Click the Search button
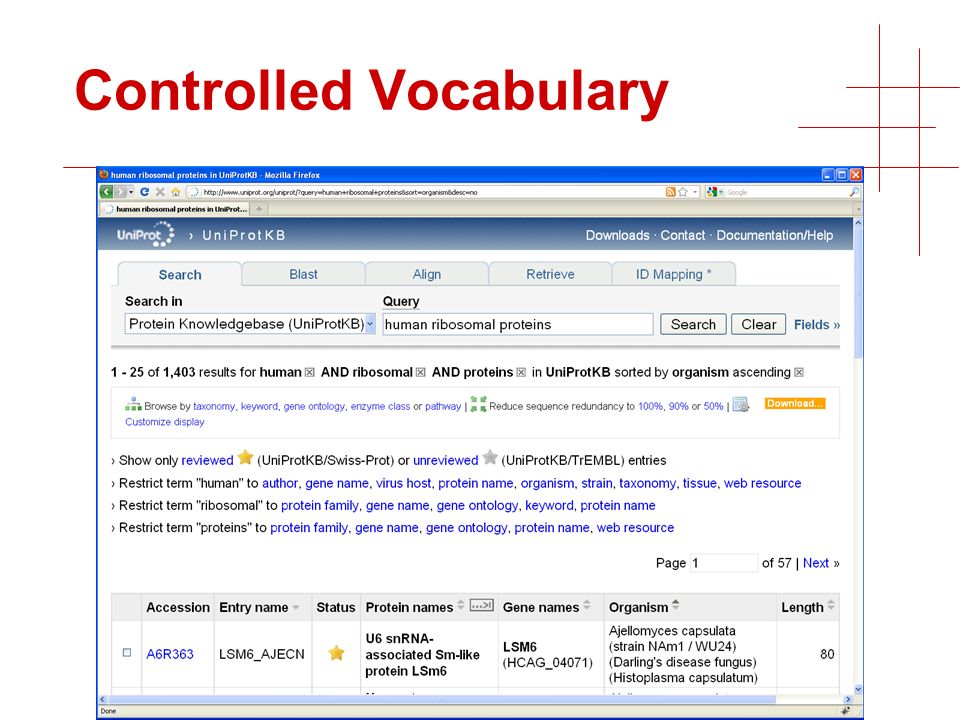 [x=693, y=324]
